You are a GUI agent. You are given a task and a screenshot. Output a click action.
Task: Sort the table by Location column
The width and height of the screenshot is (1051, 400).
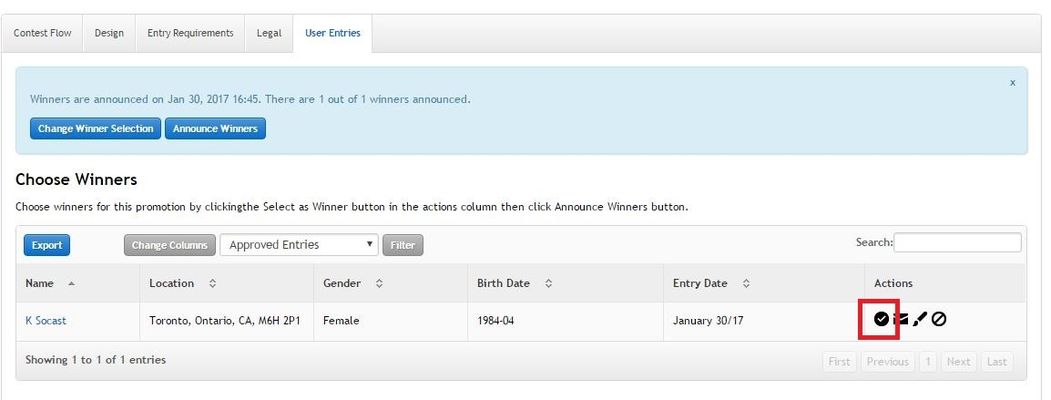point(212,284)
